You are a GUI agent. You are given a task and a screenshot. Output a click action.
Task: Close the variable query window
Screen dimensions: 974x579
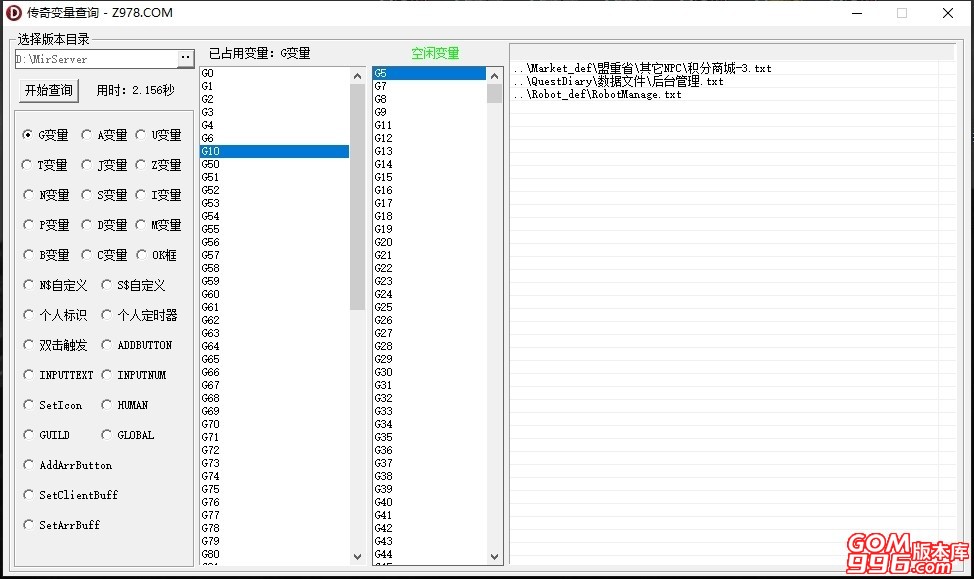(x=948, y=13)
